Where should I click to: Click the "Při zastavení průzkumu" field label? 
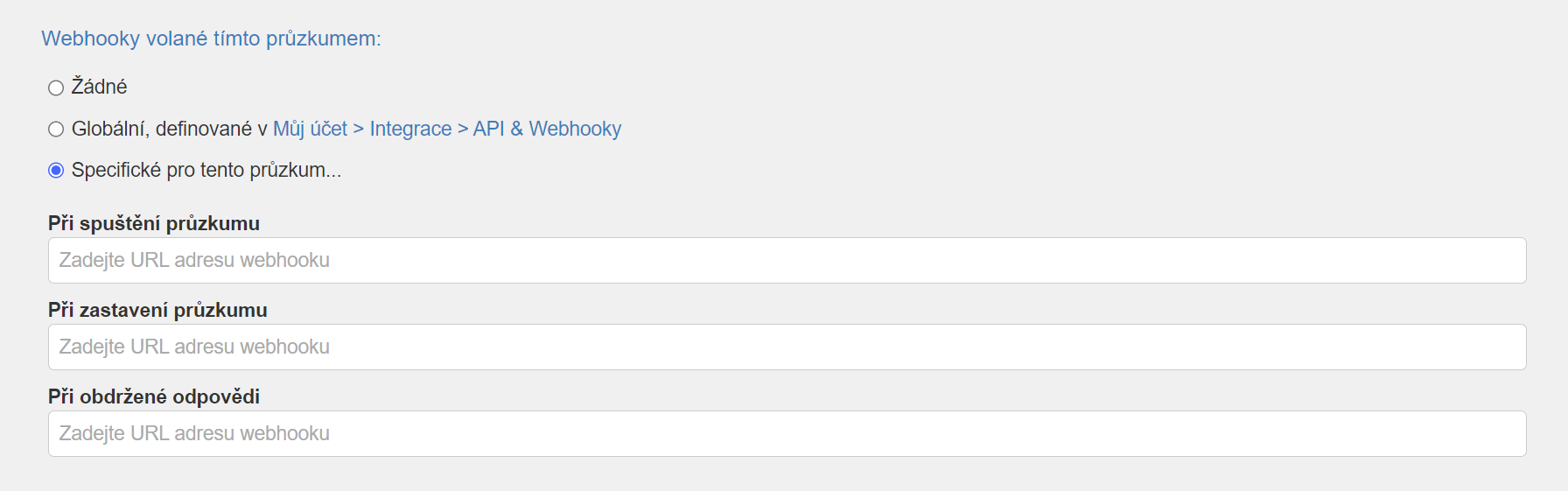point(157,310)
